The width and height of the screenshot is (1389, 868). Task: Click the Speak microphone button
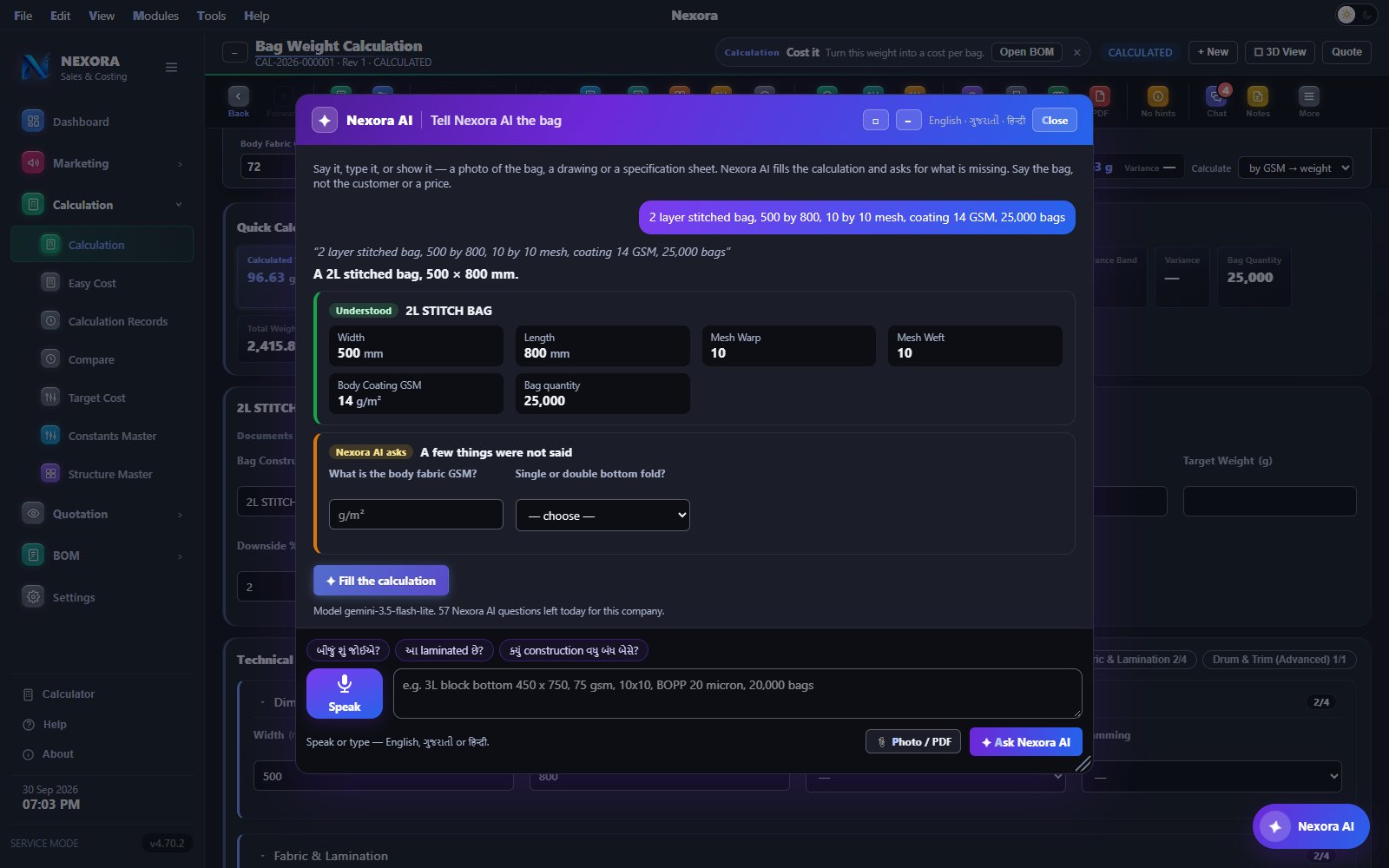pos(344,694)
